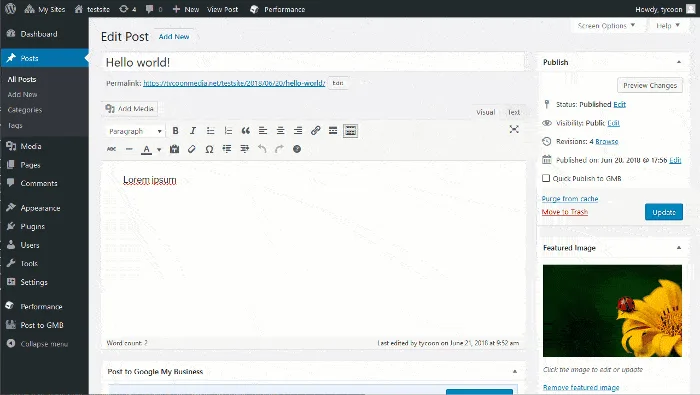Open the Paragraph format dropdown
Screen dimensions: 700x395
[x=135, y=131]
